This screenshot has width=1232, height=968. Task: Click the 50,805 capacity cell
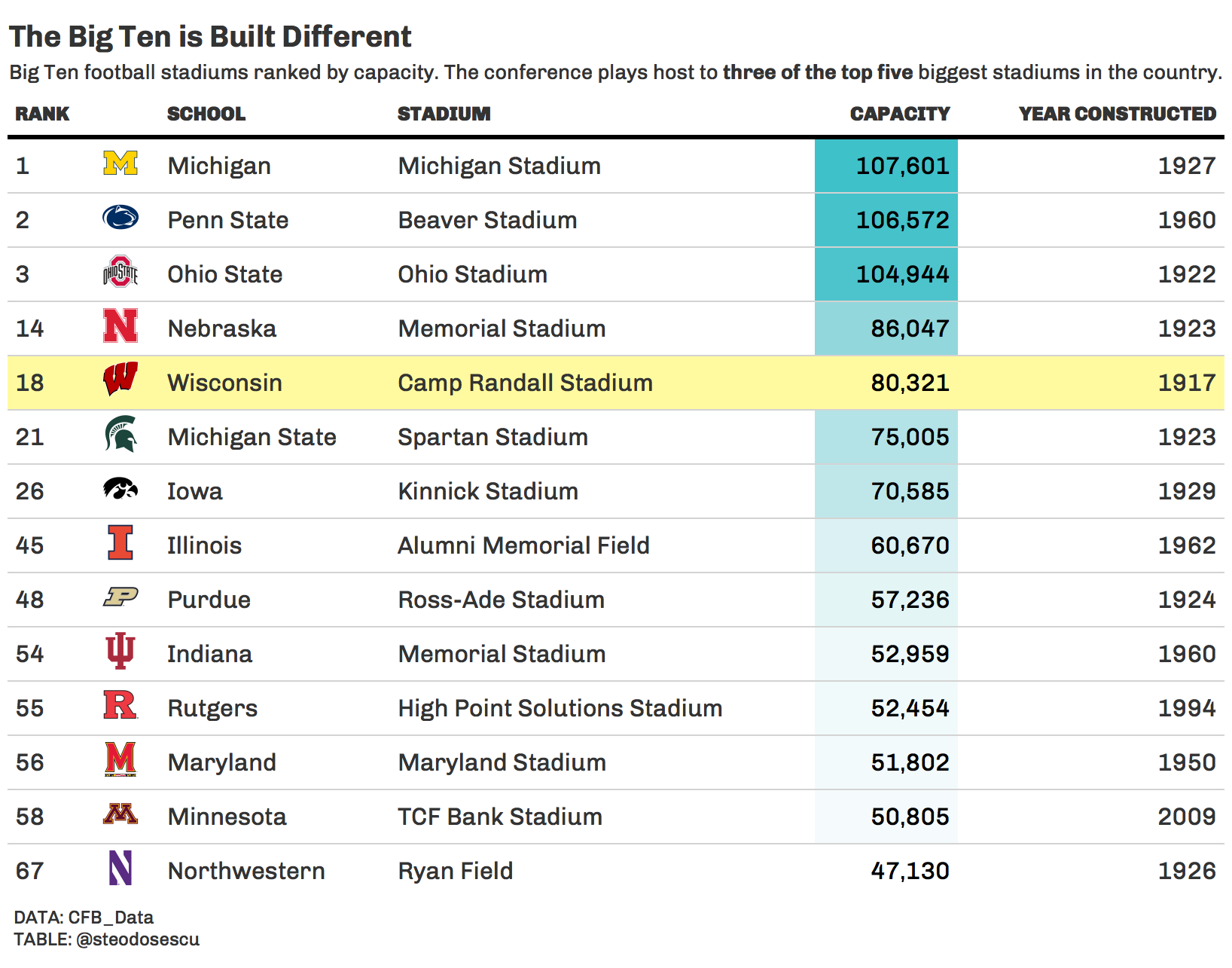[886, 817]
